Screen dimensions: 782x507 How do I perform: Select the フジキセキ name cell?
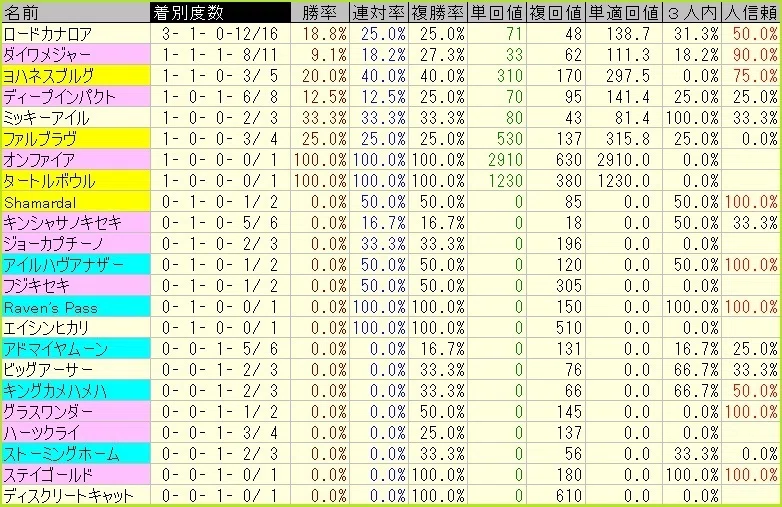[75, 286]
